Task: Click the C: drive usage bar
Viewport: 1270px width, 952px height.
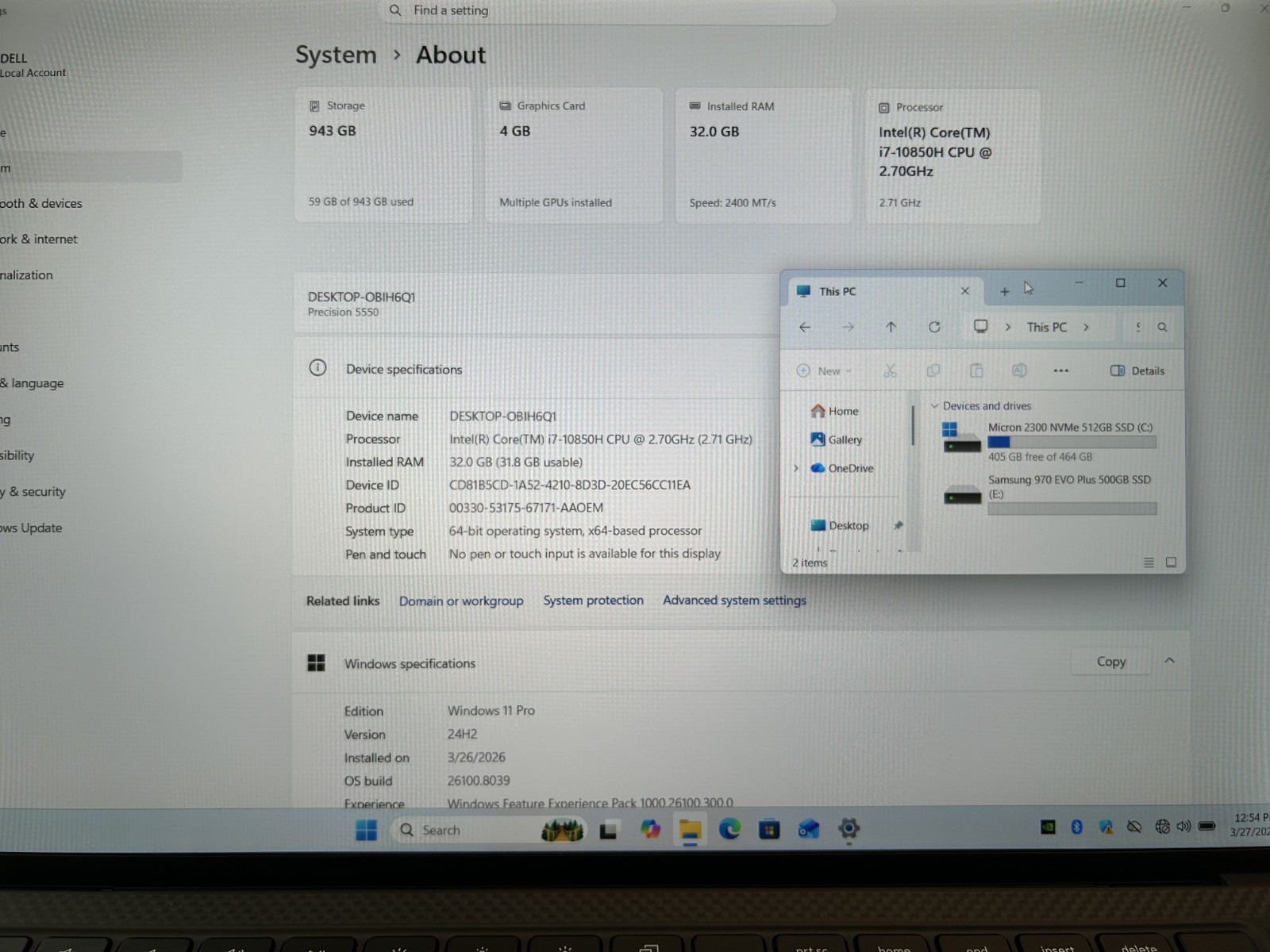Action: pyautogui.click(x=1072, y=442)
